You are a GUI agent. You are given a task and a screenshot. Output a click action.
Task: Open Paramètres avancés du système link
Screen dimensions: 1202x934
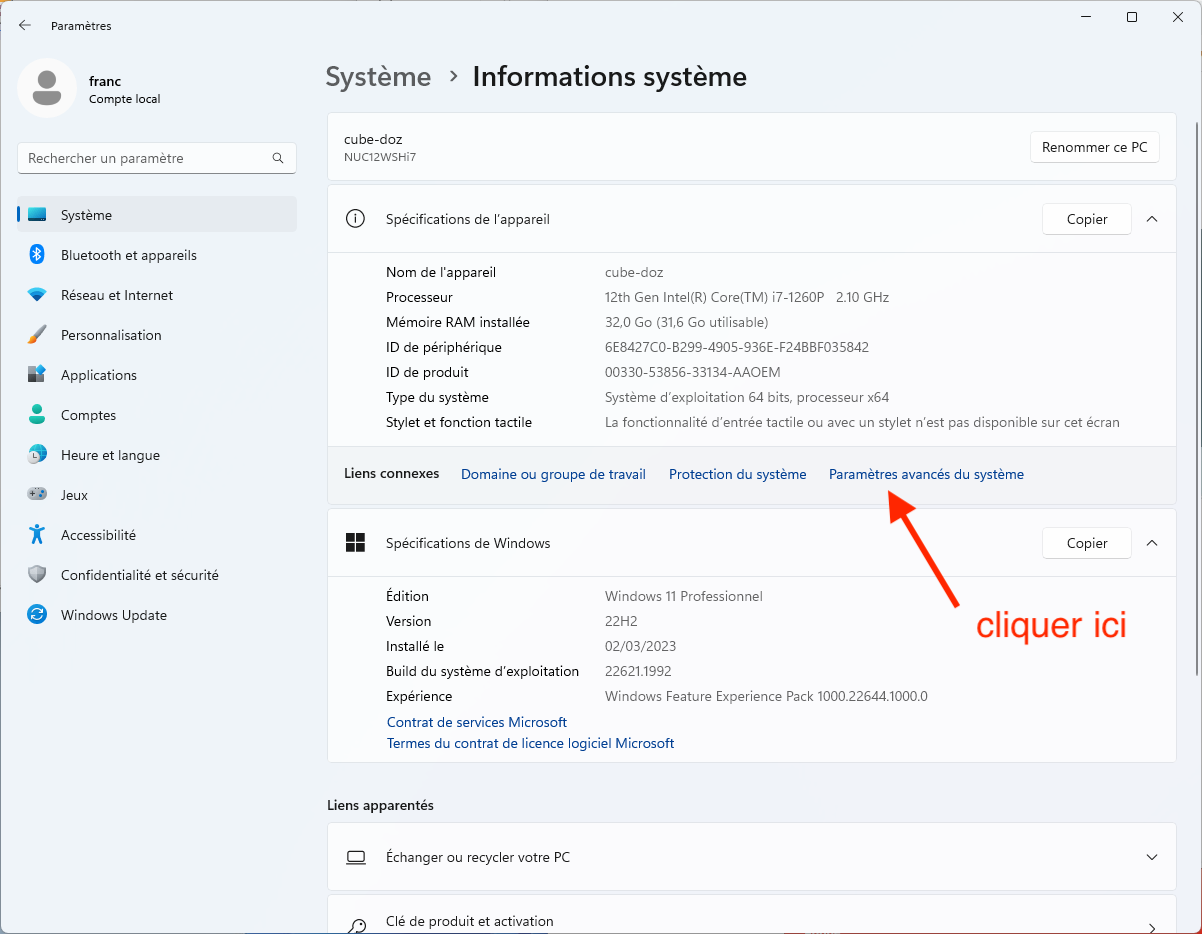coord(926,474)
